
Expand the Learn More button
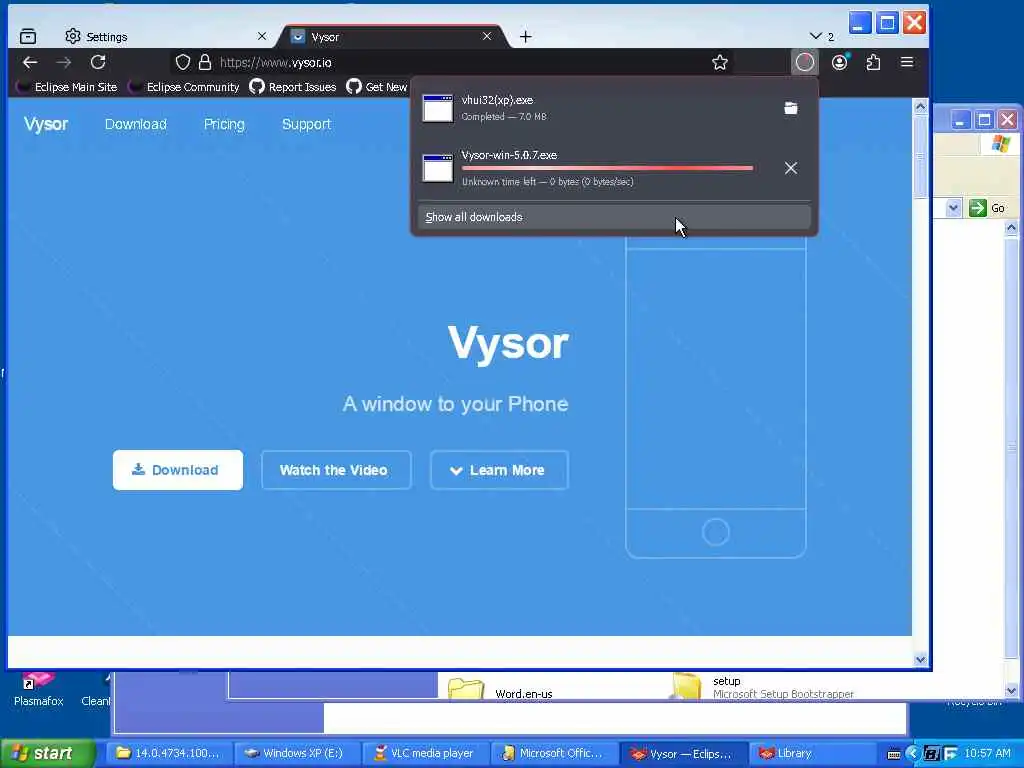click(x=499, y=470)
